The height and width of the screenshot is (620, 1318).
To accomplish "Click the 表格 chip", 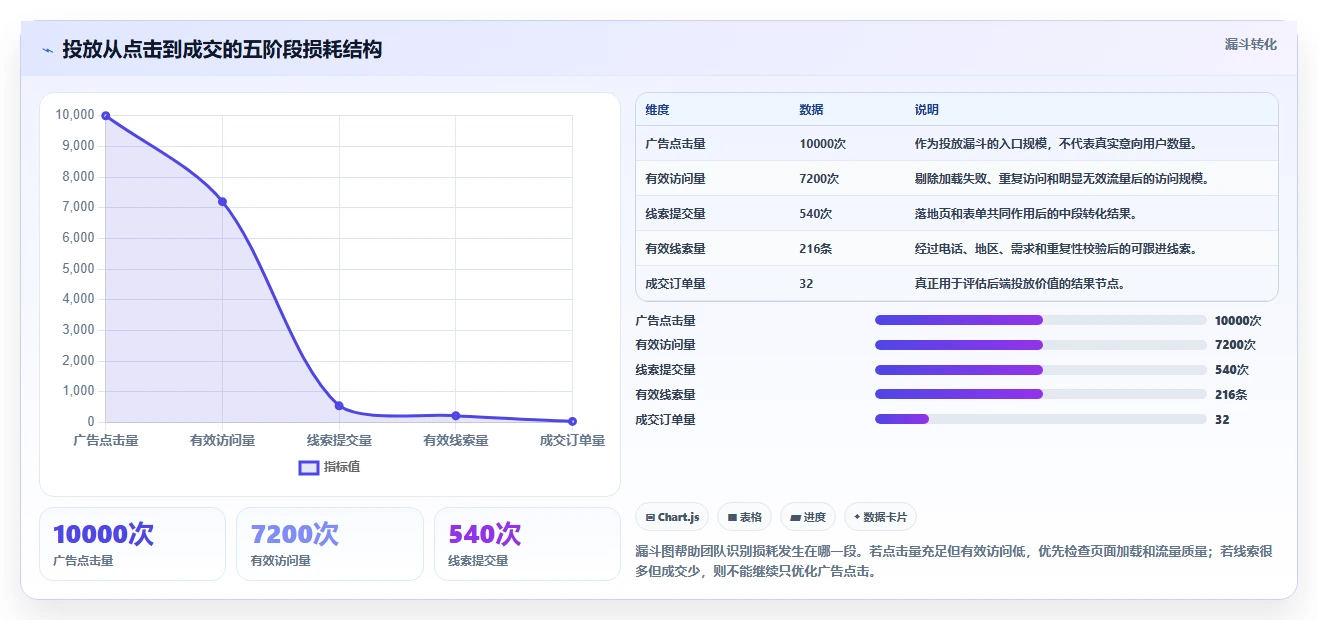I will pos(744,517).
